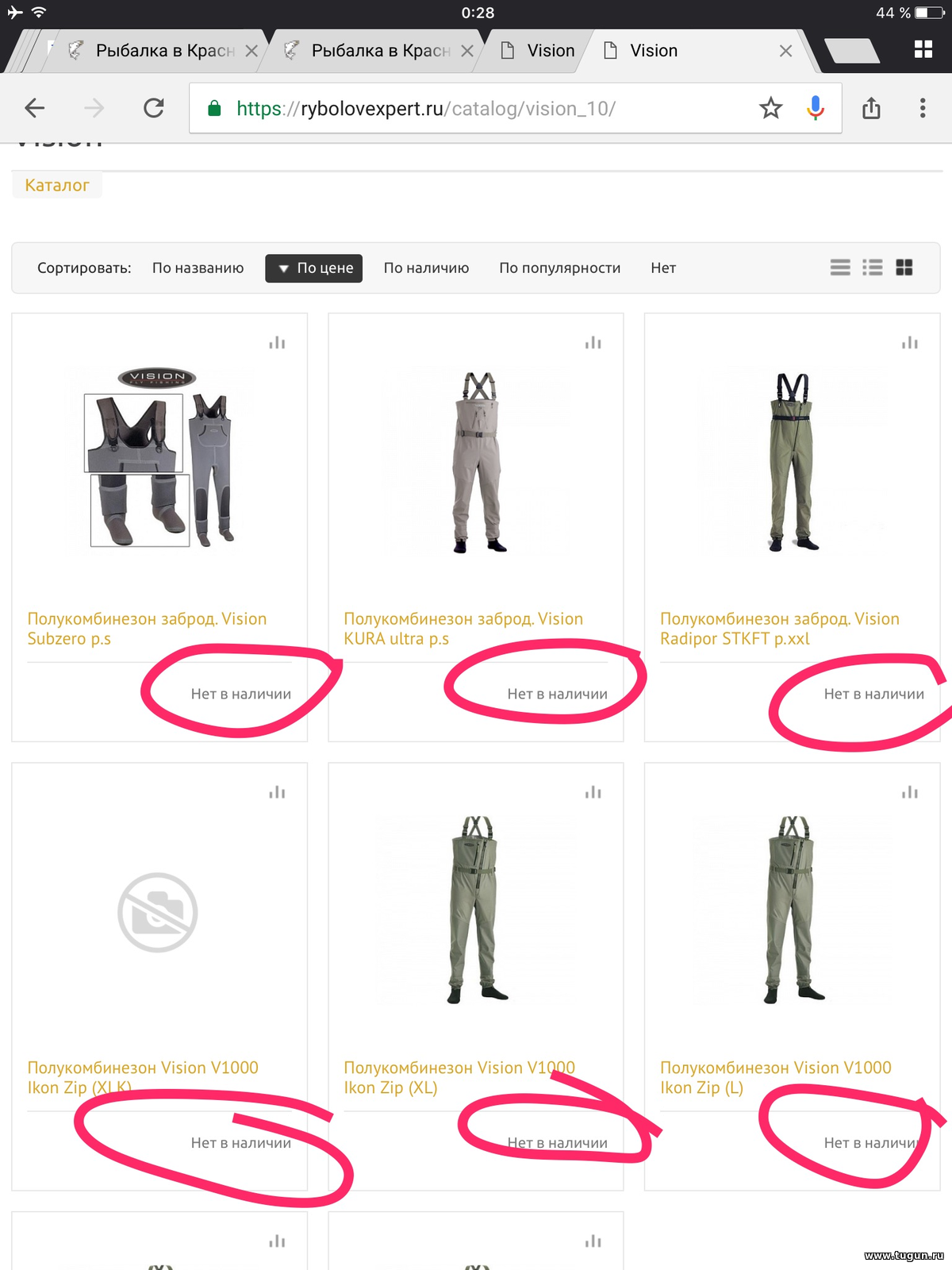Add V1000 Ikon Zip (XL) to comparison
Screen dimensions: 952x1270
point(593,792)
